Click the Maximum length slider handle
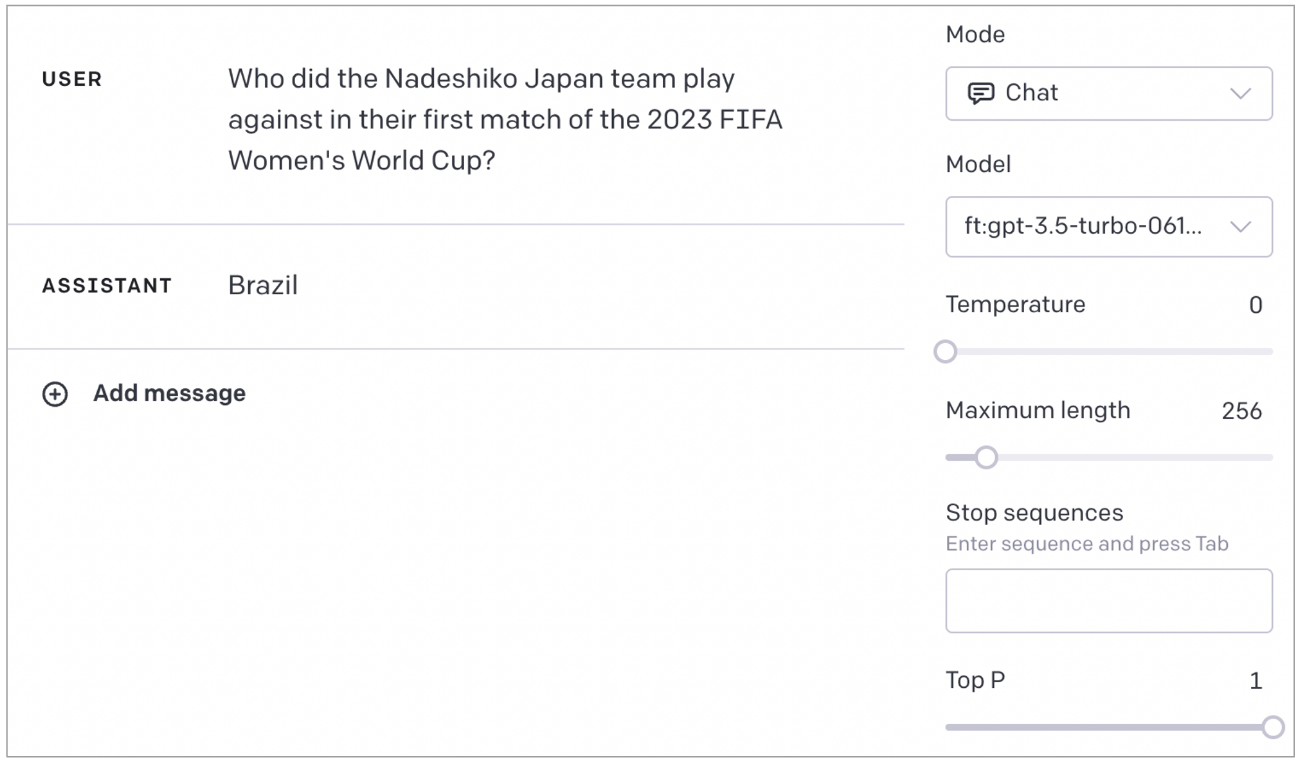Image resolution: width=1302 pixels, height=764 pixels. (x=986, y=458)
